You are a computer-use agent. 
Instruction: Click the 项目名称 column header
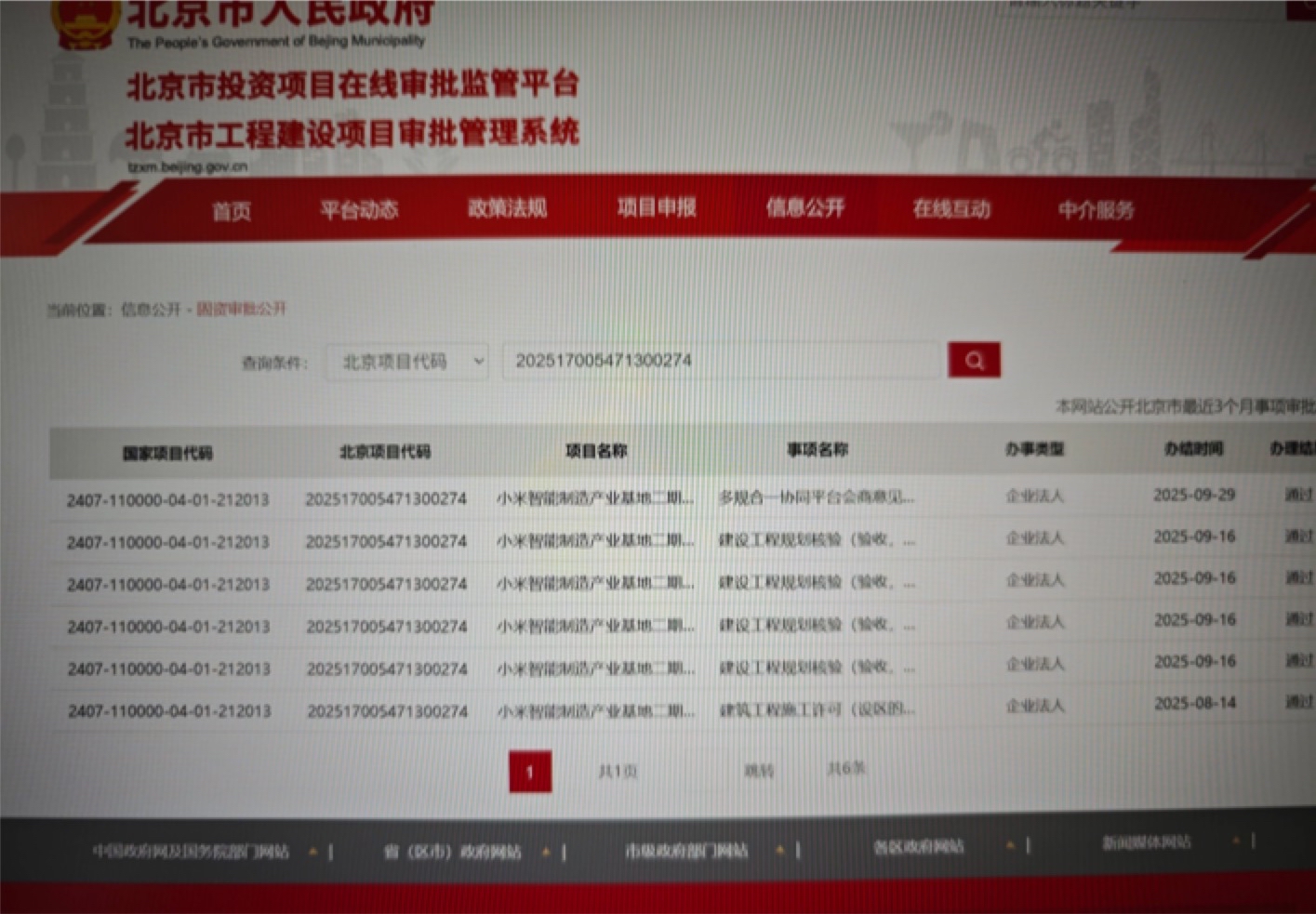(596, 451)
